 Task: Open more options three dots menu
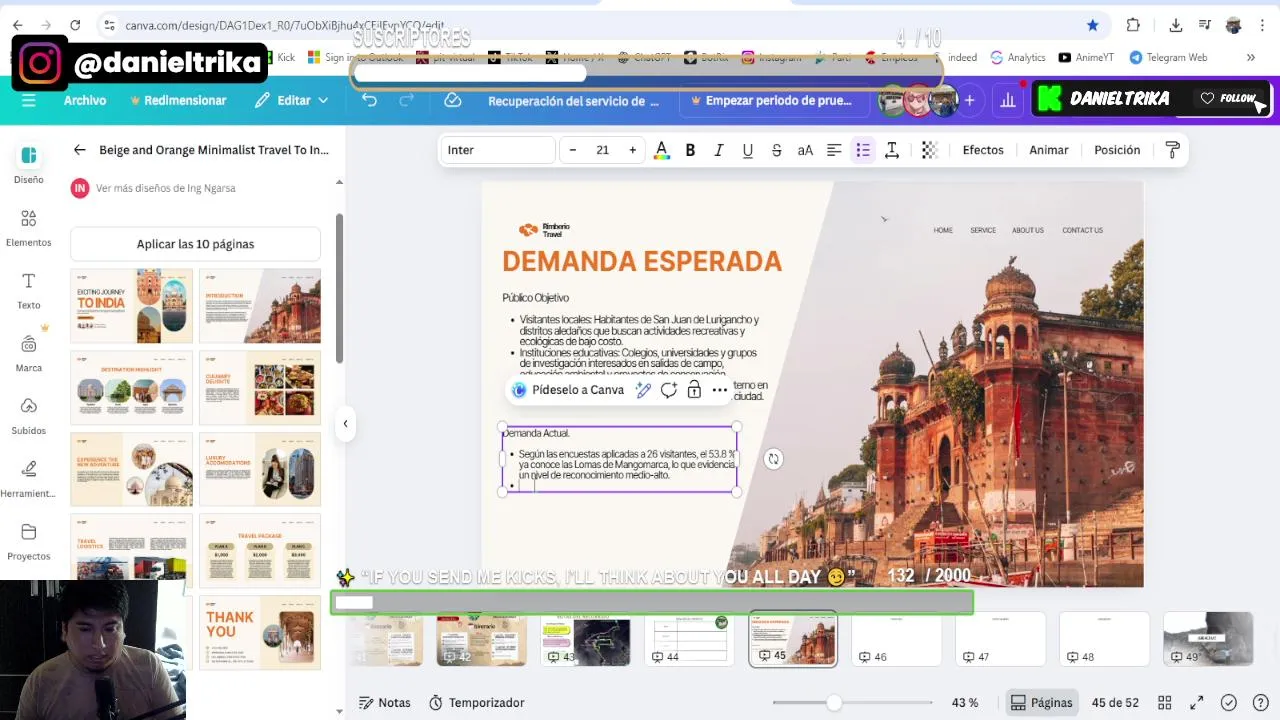click(x=720, y=390)
